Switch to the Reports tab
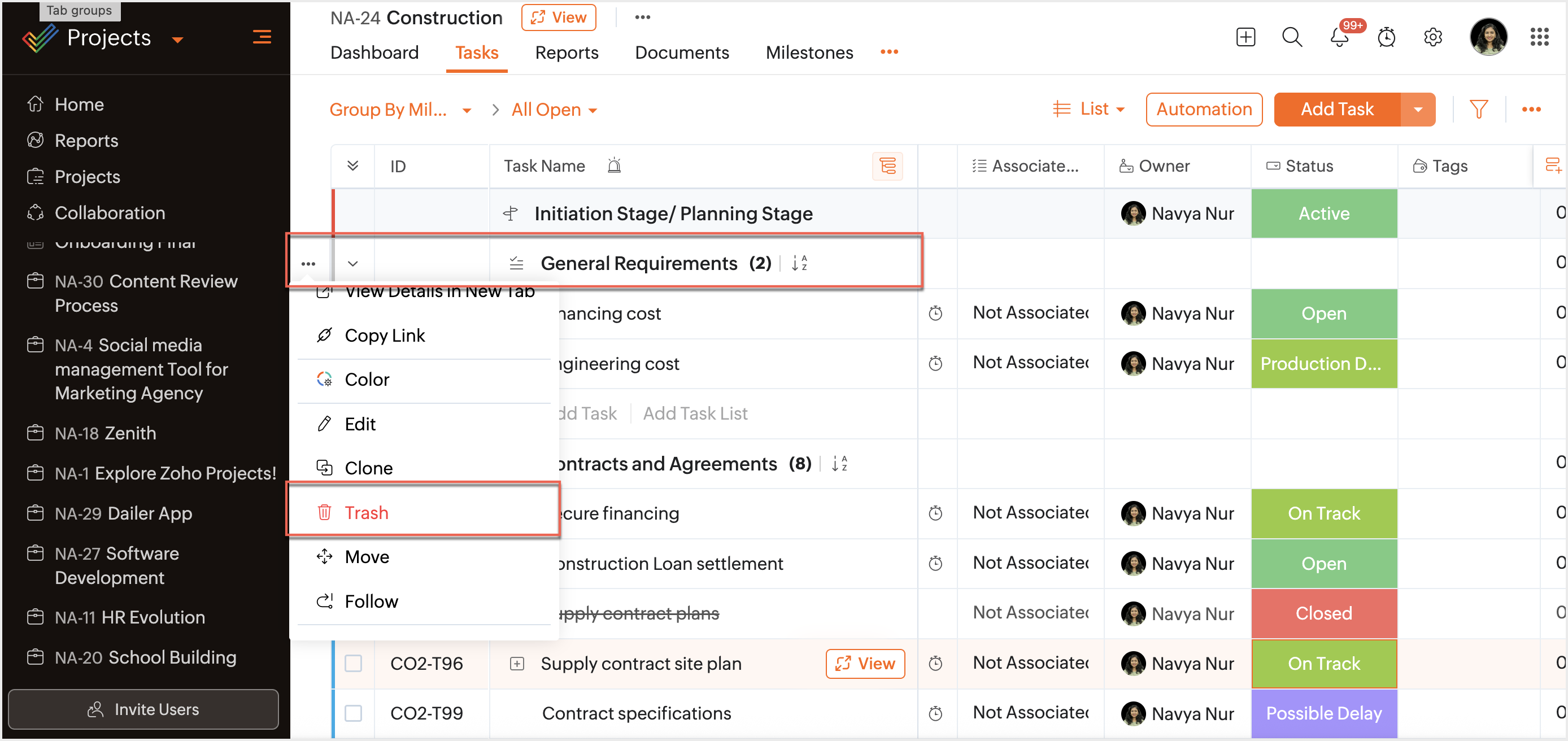The height and width of the screenshot is (741, 1568). (566, 53)
